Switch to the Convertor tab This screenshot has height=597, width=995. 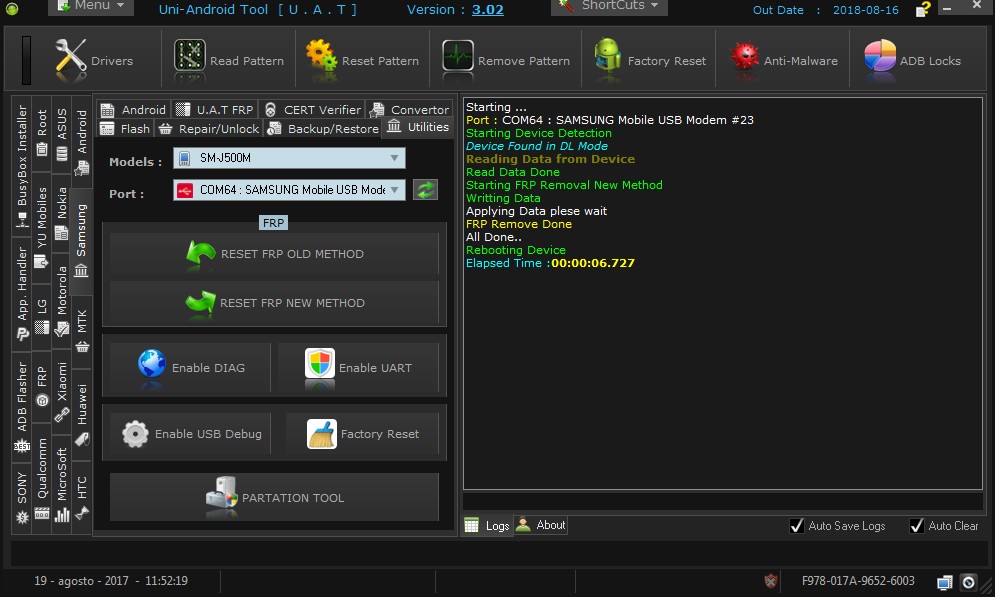tap(409, 109)
